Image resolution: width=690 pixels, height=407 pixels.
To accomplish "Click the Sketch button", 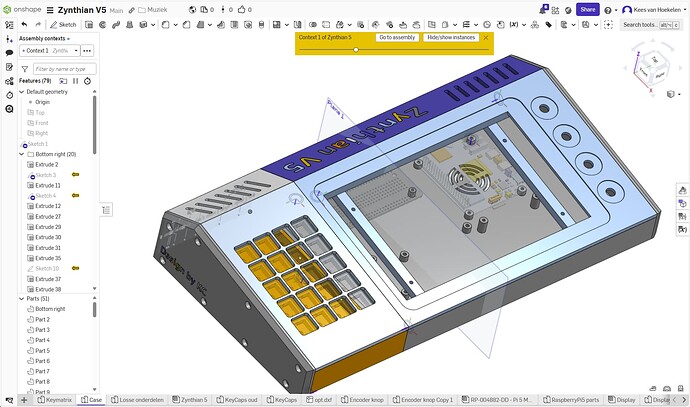I will [x=63, y=25].
